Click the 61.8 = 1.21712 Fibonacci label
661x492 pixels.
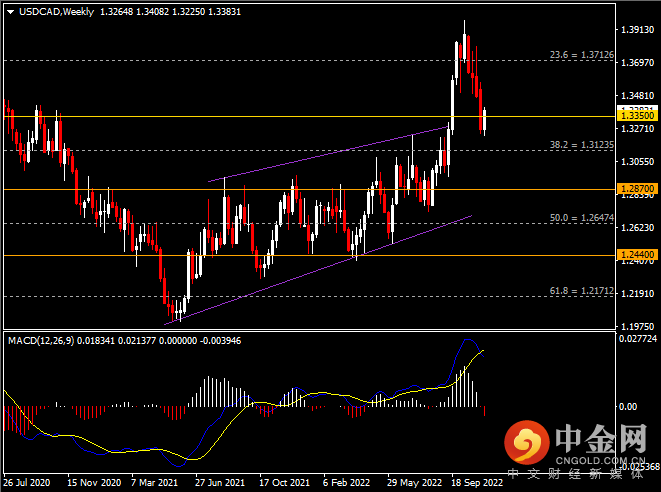(x=581, y=291)
